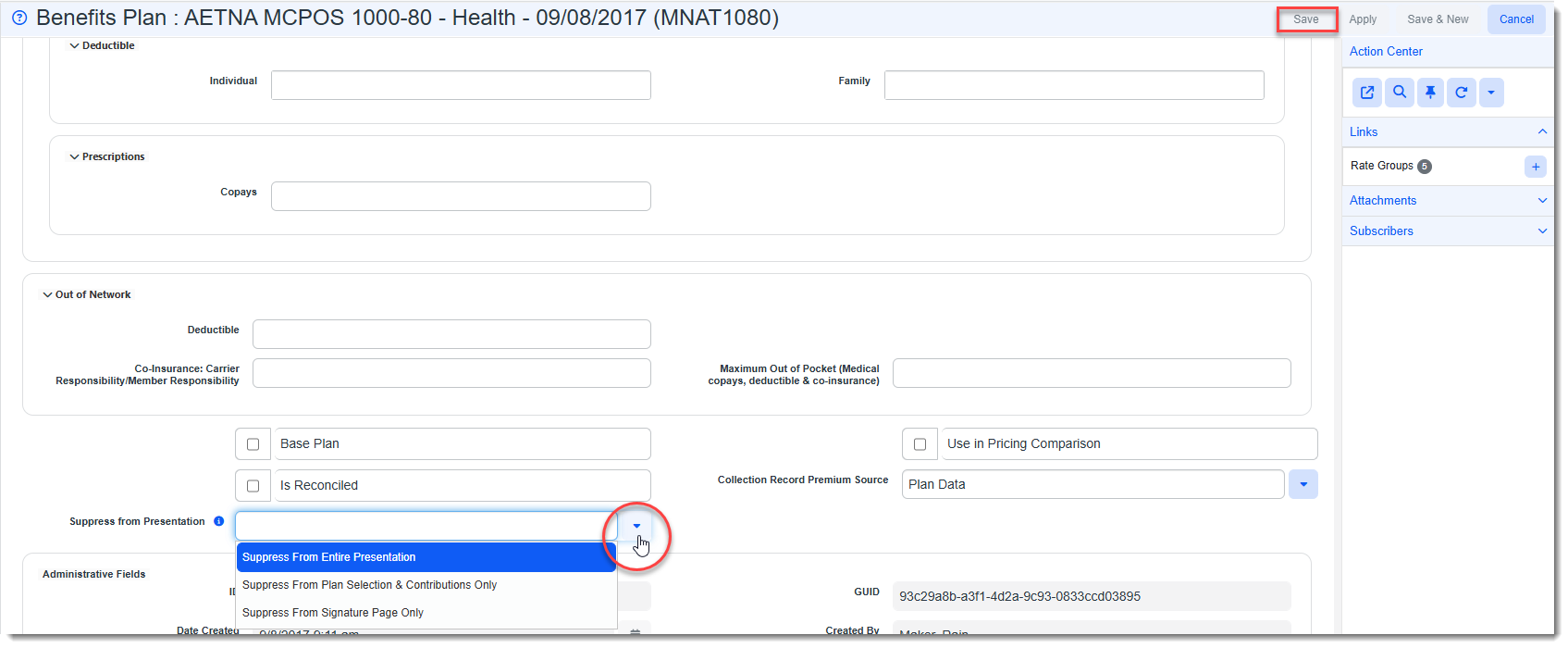Click the search magnifier icon in Action Center
The height and width of the screenshot is (648, 1568).
click(1400, 93)
